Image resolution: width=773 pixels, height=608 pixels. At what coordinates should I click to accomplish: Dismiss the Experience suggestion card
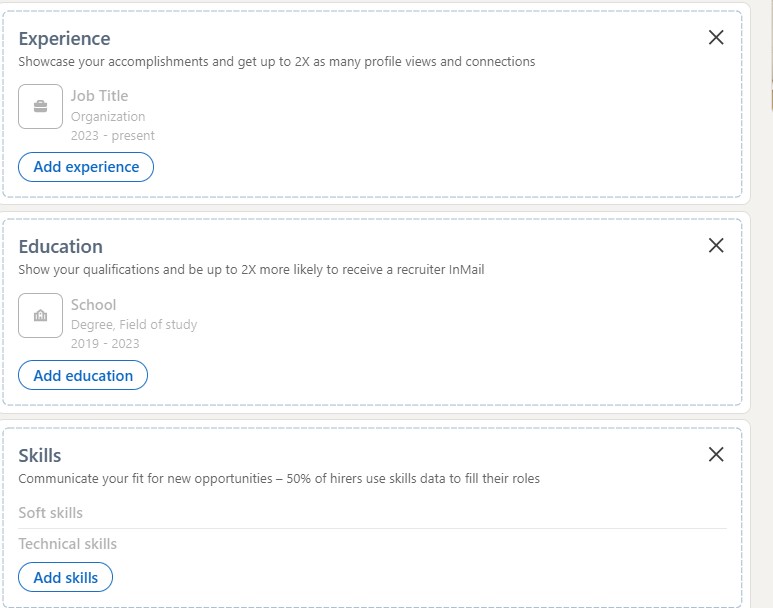[716, 37]
